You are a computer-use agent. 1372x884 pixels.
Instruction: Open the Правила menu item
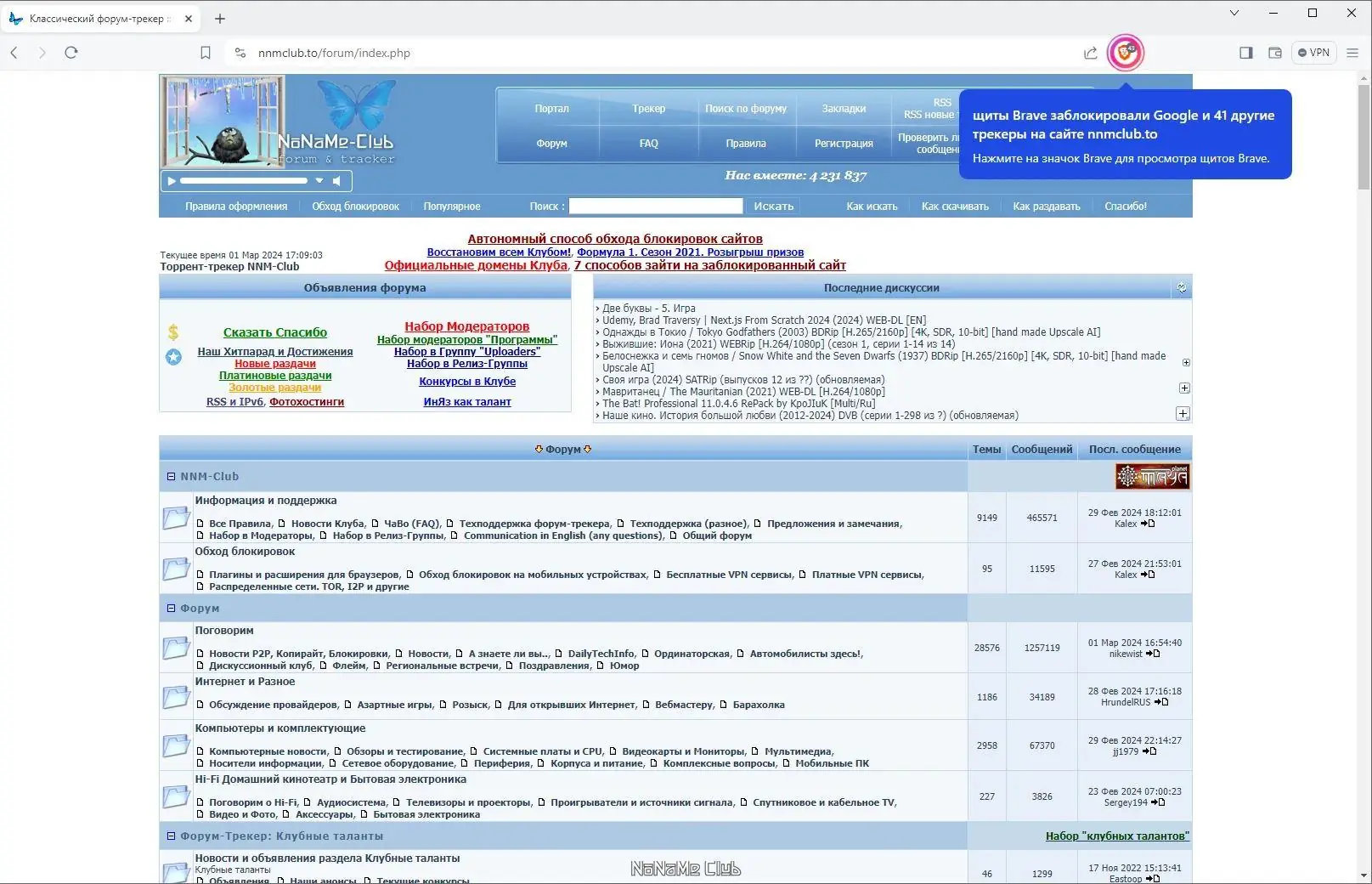point(746,144)
